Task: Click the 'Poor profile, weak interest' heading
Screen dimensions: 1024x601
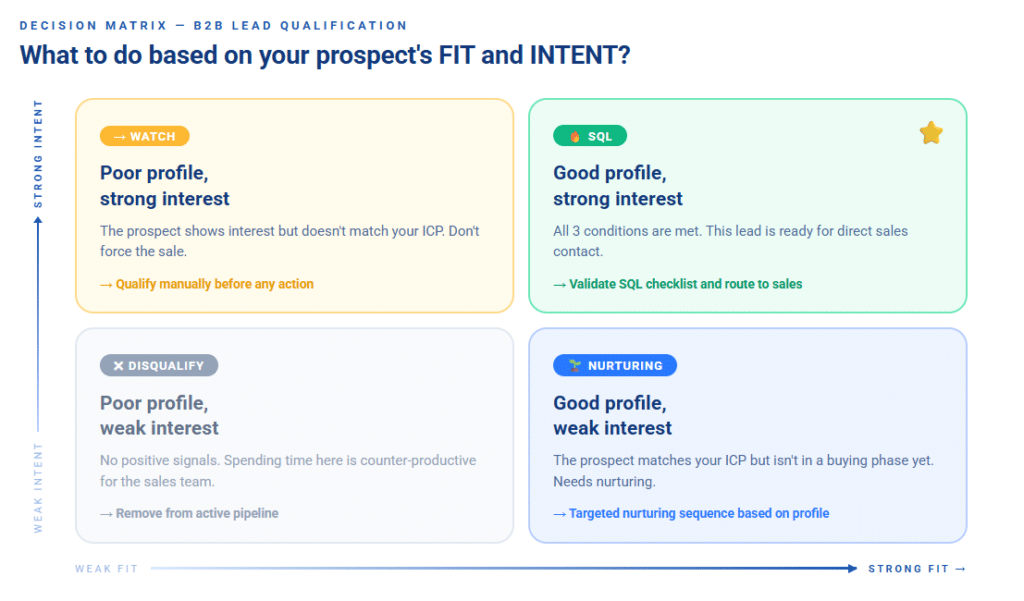Action: click(x=159, y=415)
